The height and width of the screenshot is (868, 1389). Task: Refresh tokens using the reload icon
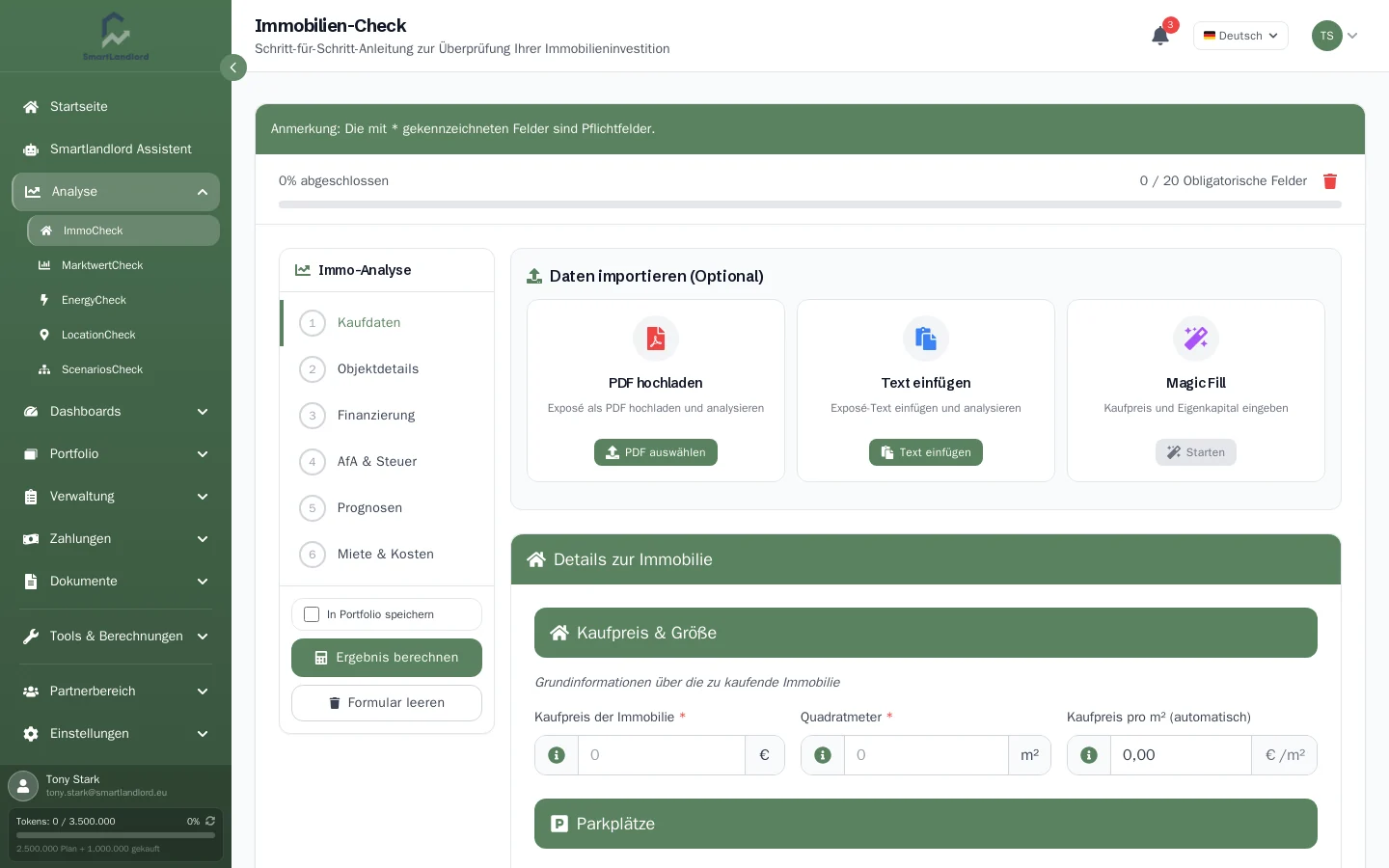tap(210, 821)
